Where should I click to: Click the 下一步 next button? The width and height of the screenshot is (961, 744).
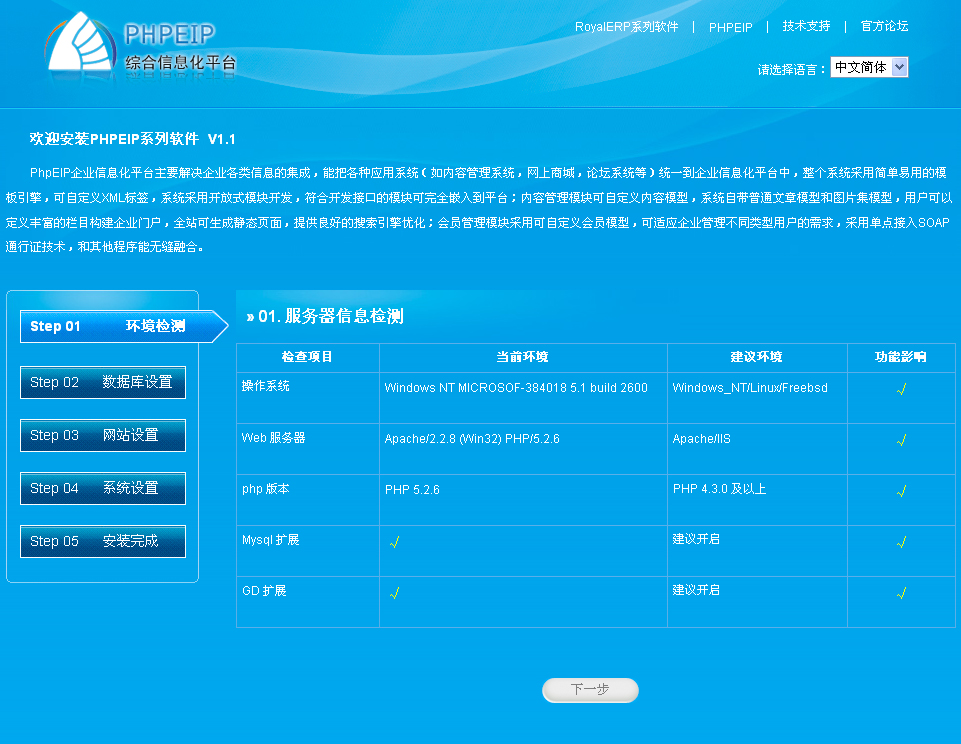pyautogui.click(x=590, y=690)
